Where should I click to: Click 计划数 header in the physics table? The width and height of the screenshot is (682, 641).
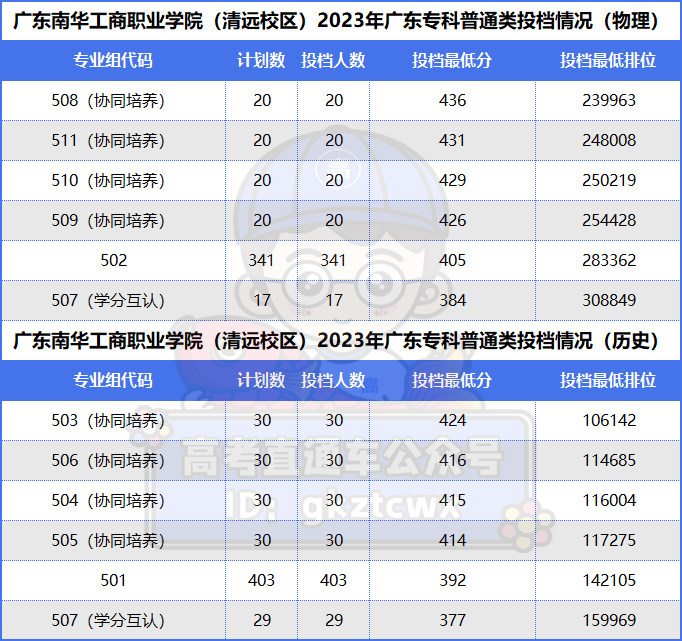pos(261,60)
